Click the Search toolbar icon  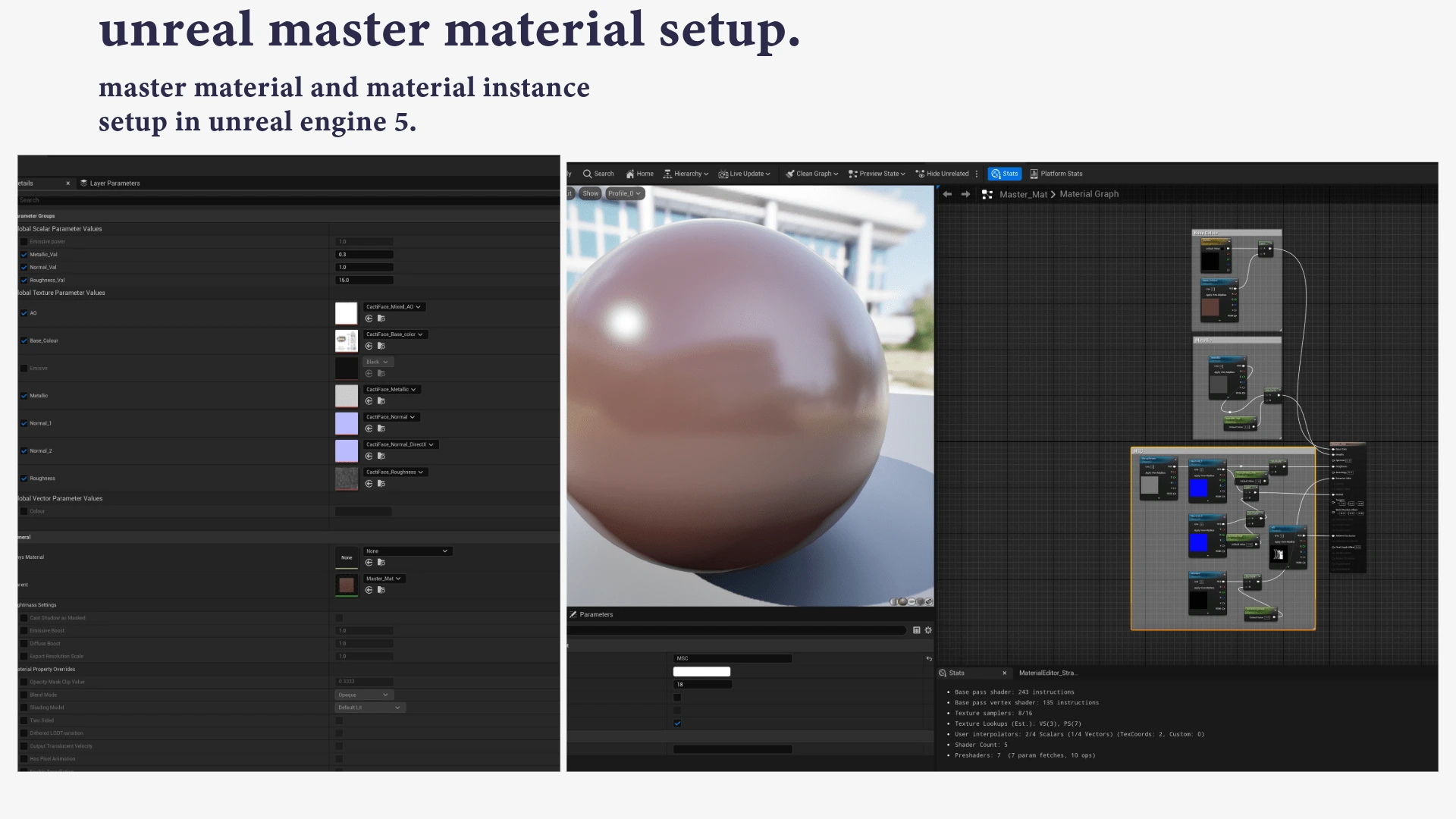pyautogui.click(x=587, y=174)
